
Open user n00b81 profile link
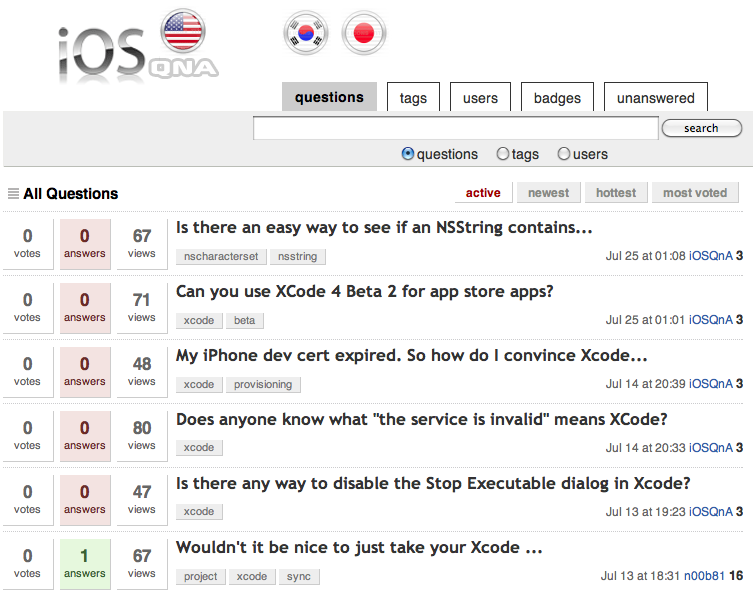tap(705, 576)
